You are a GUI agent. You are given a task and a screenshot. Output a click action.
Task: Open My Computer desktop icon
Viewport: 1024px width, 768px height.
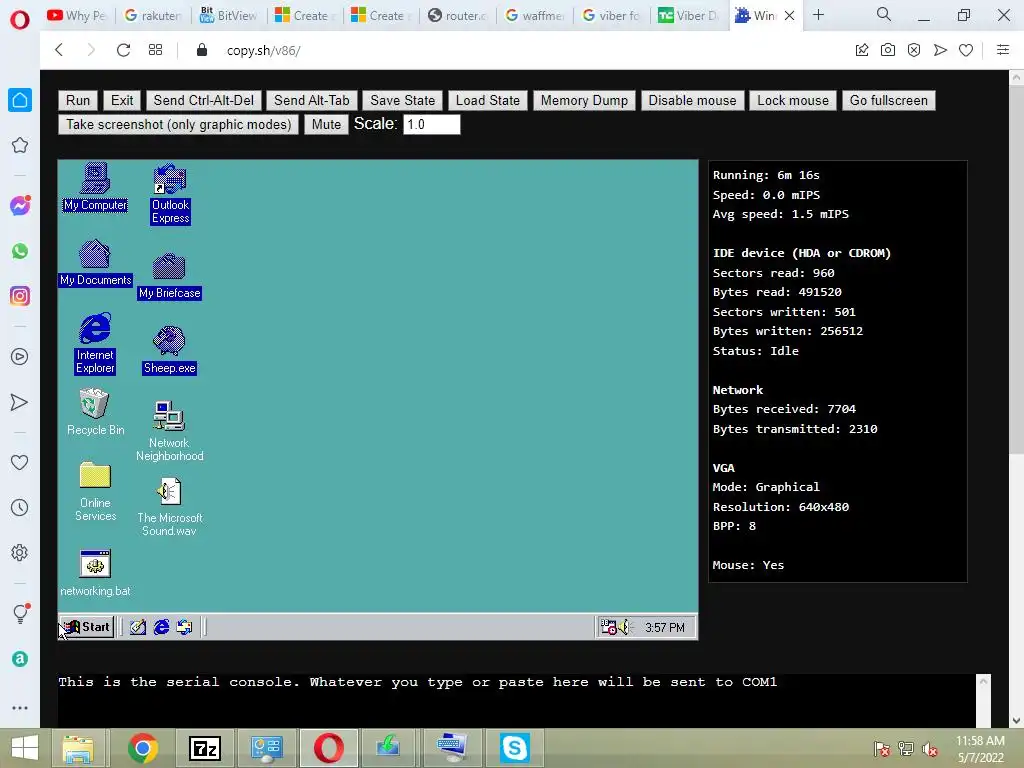pos(95,187)
